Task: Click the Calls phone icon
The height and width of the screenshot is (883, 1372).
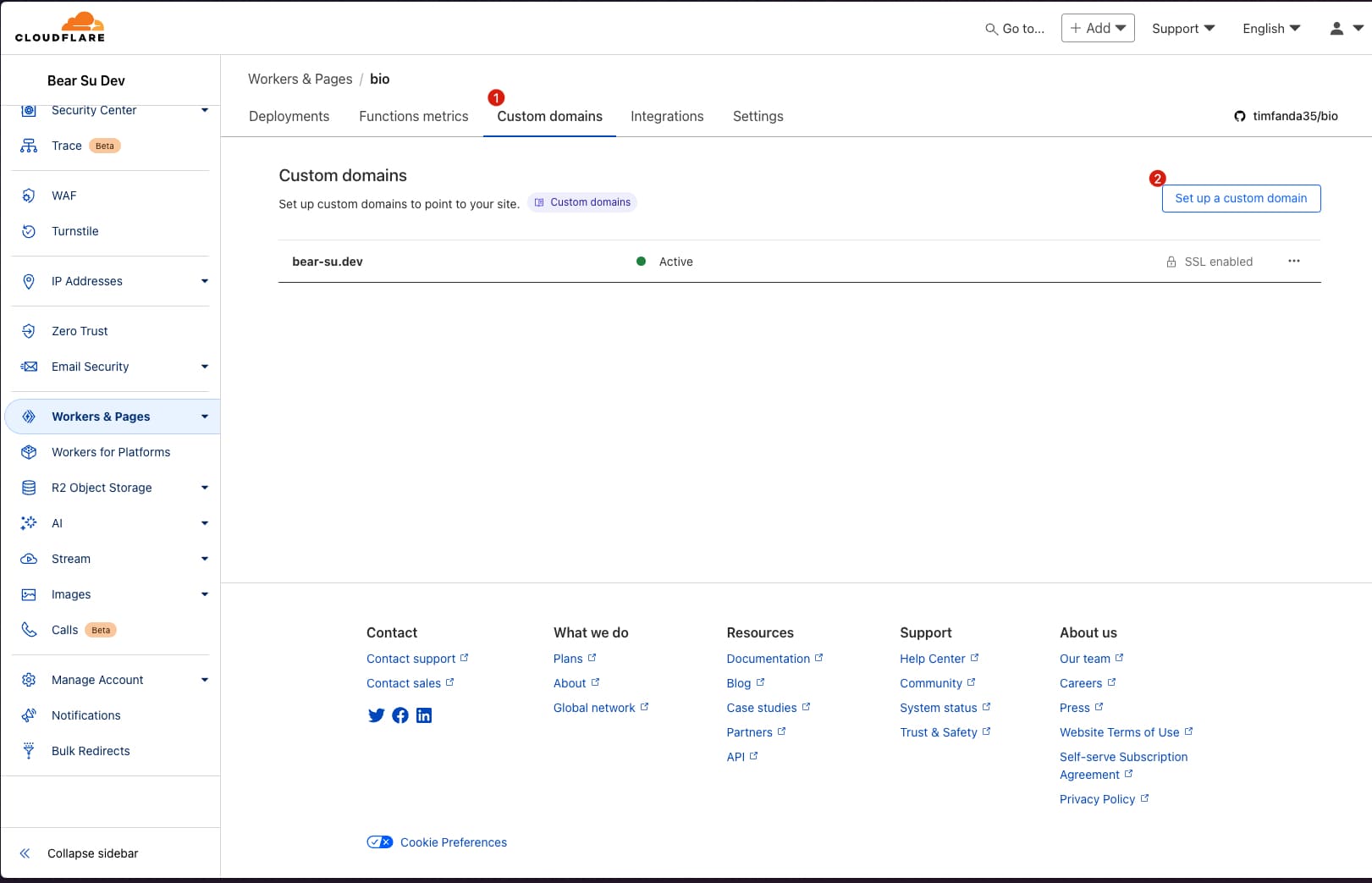Action: (x=29, y=630)
